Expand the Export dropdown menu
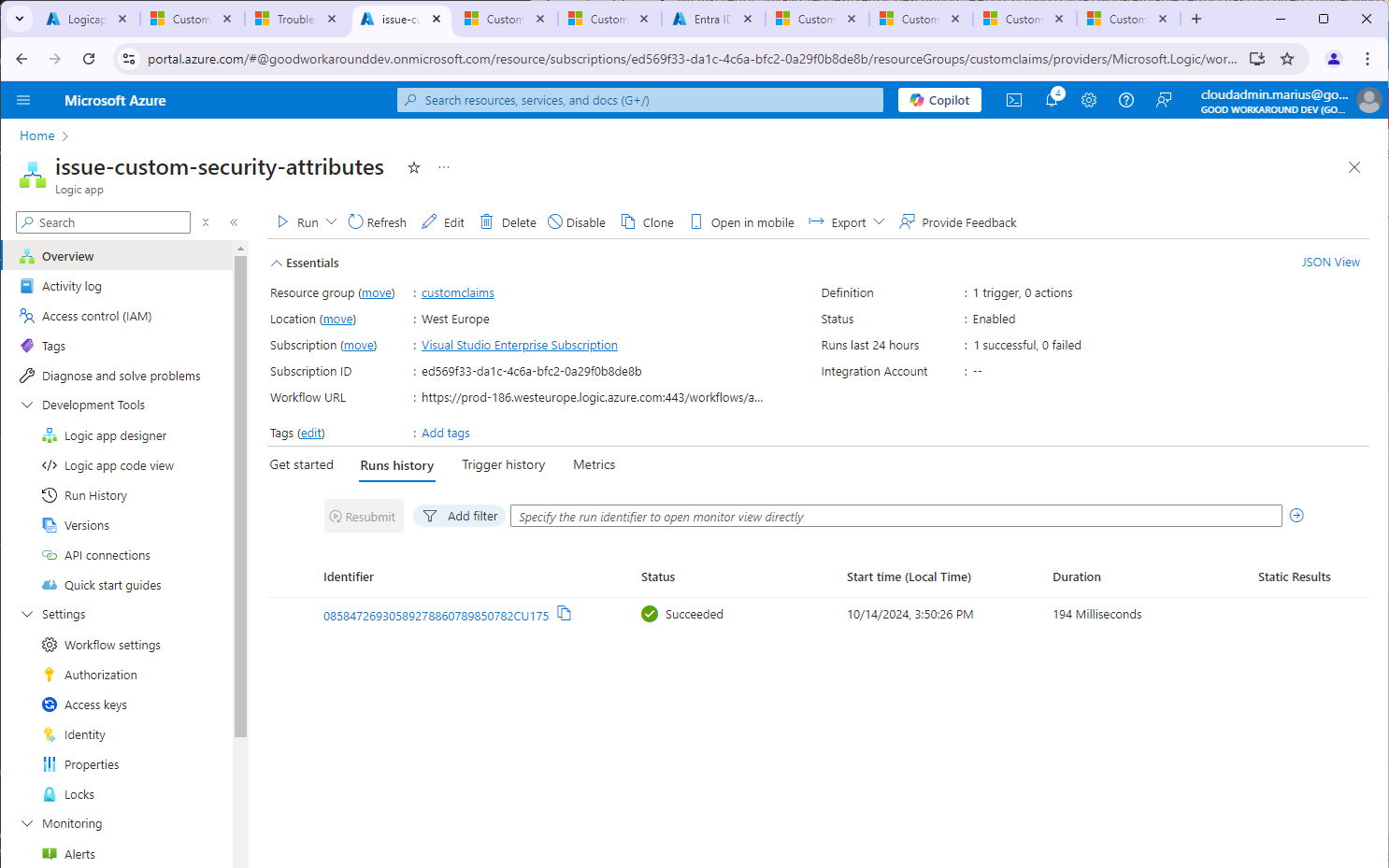Screen dimensions: 1389x868 coord(879,222)
